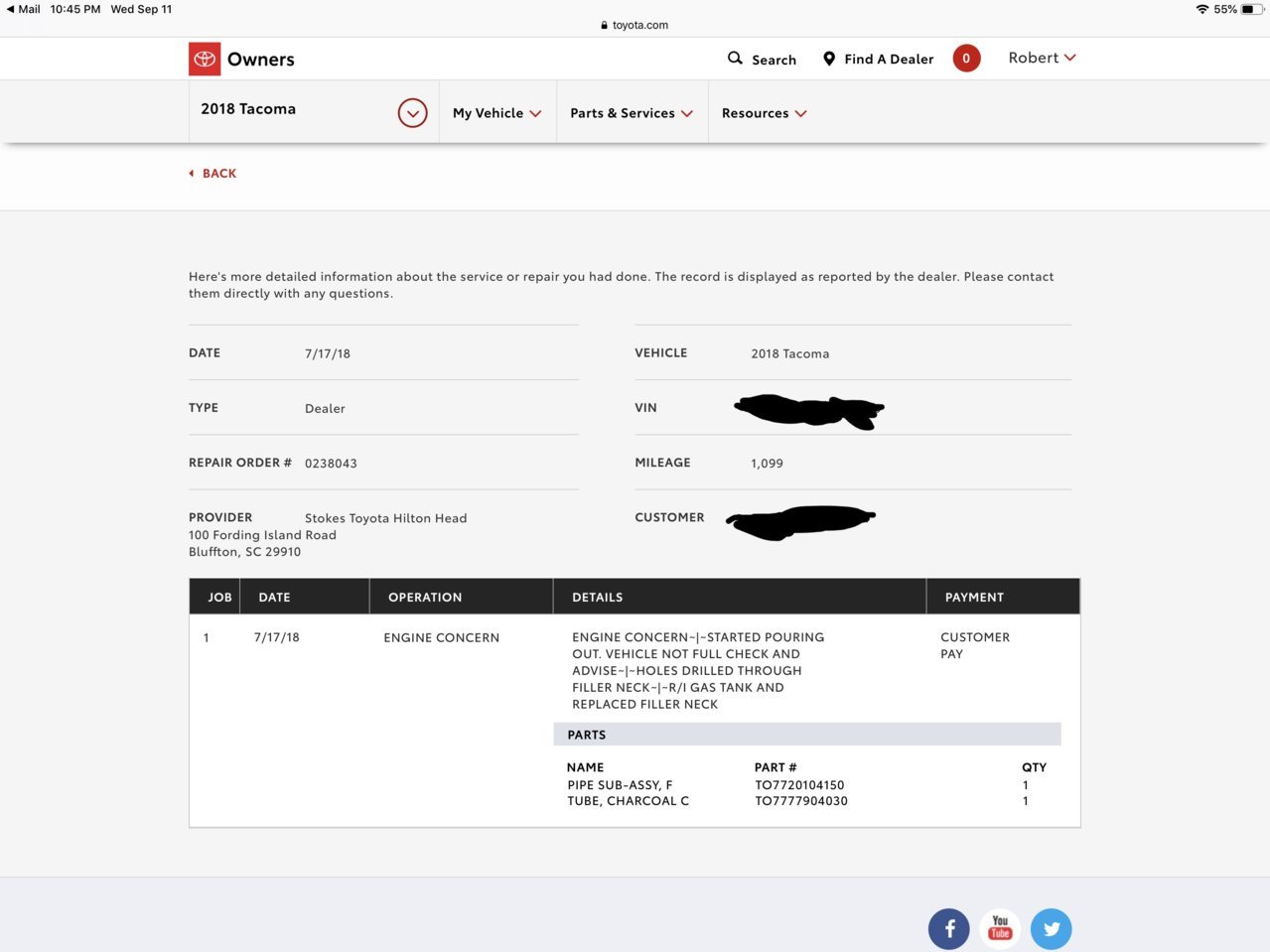Click part number TO7777904030
This screenshot has height=952, width=1270.
tap(801, 801)
